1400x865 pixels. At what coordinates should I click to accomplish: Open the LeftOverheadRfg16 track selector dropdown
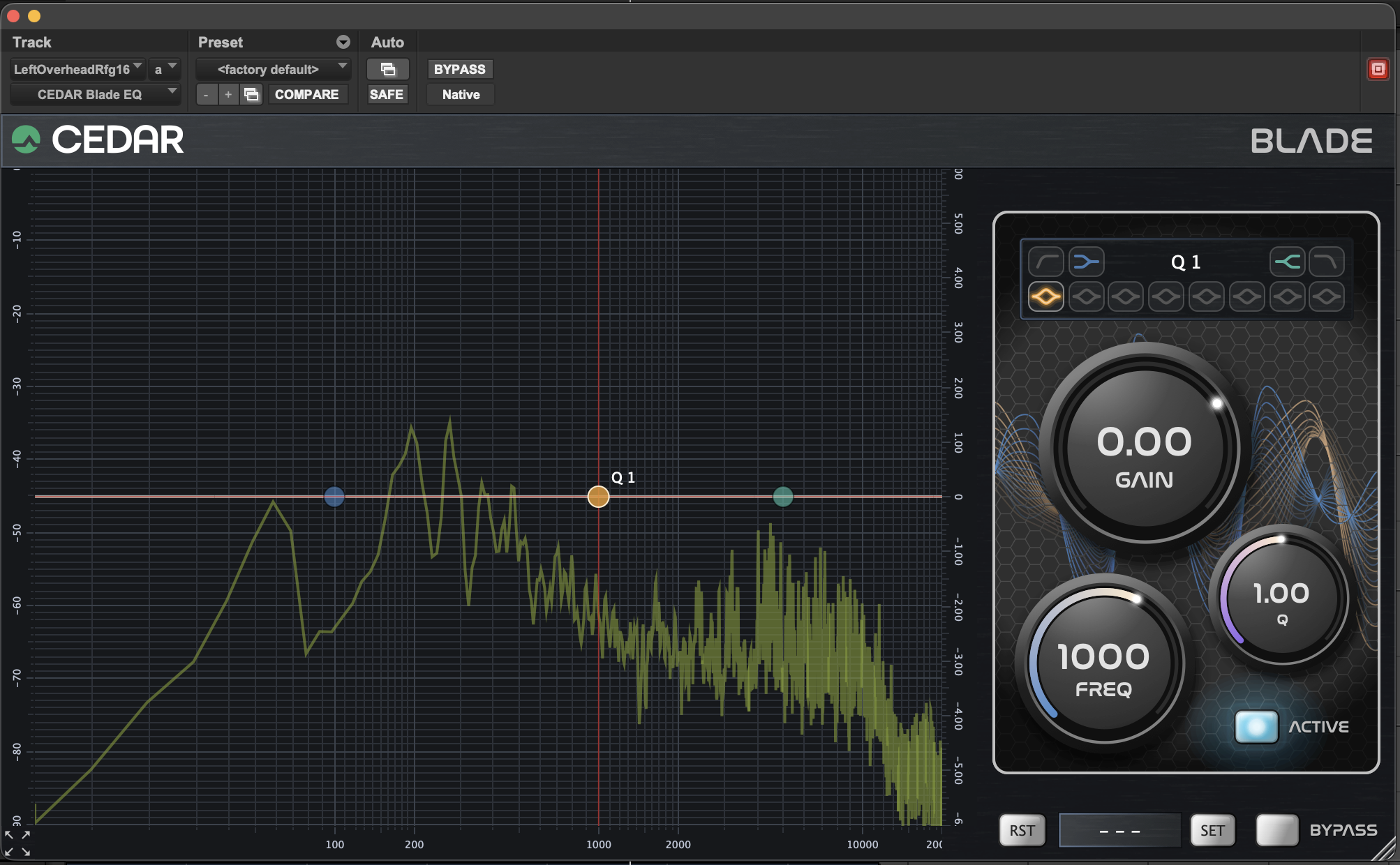pyautogui.click(x=78, y=69)
